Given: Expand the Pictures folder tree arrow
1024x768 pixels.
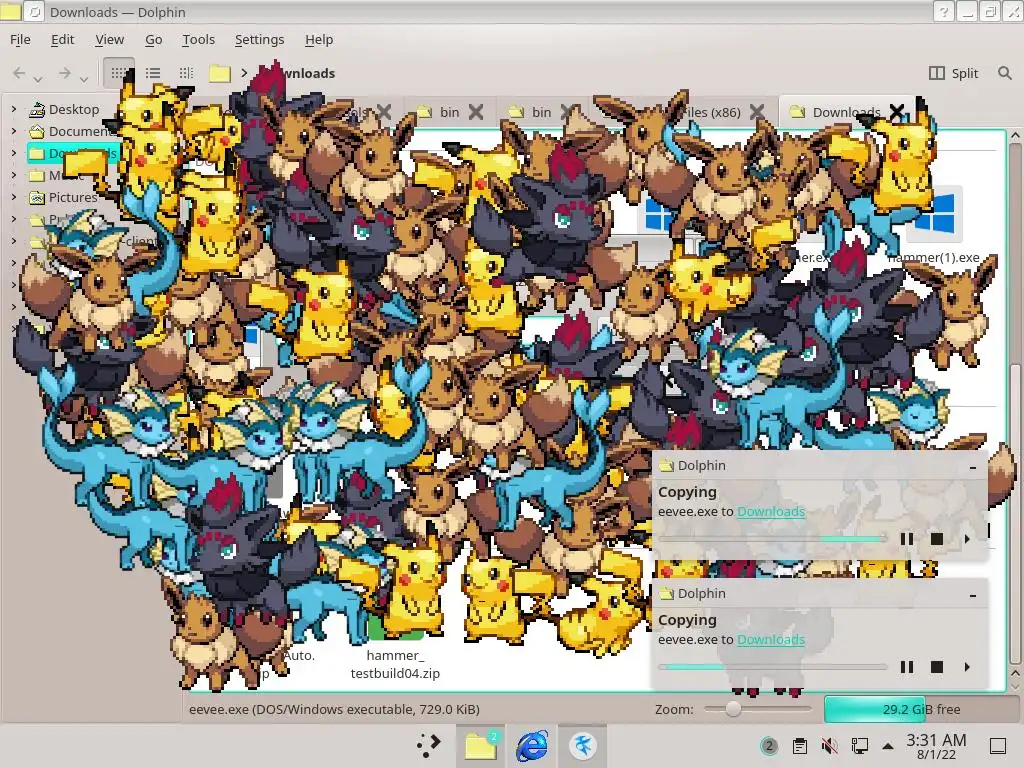Looking at the screenshot, I should (14, 197).
